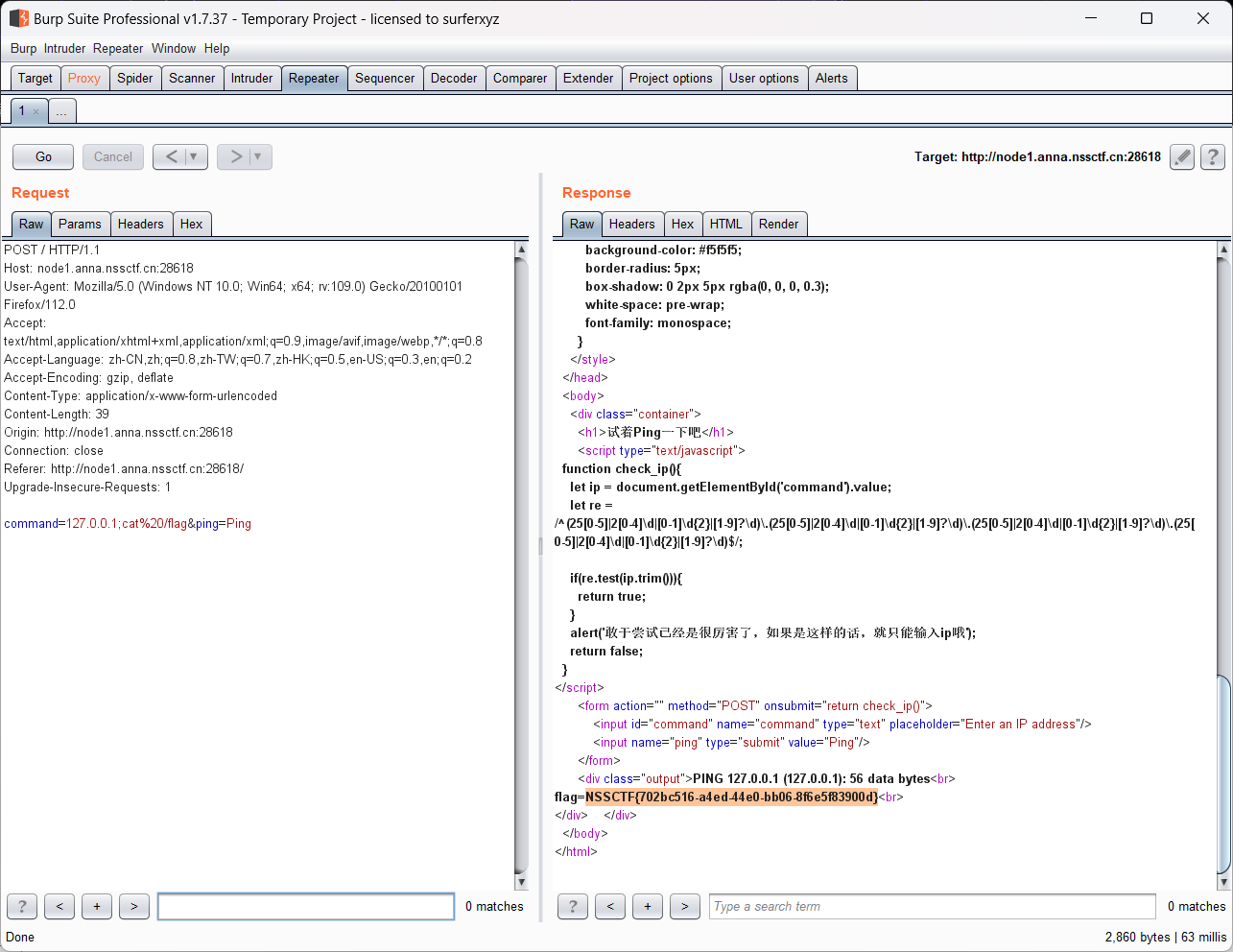Open the Project options tab
The height and width of the screenshot is (952, 1233).
[671, 78]
